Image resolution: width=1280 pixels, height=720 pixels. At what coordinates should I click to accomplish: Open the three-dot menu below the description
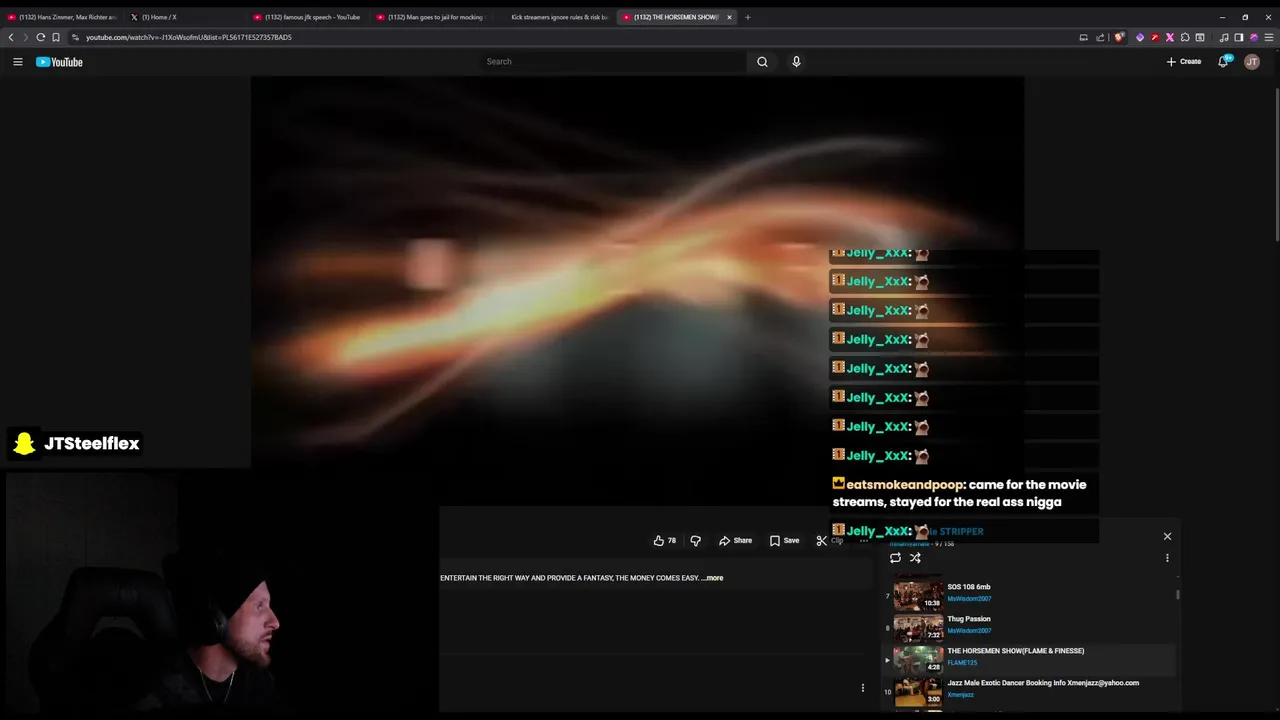point(863,688)
